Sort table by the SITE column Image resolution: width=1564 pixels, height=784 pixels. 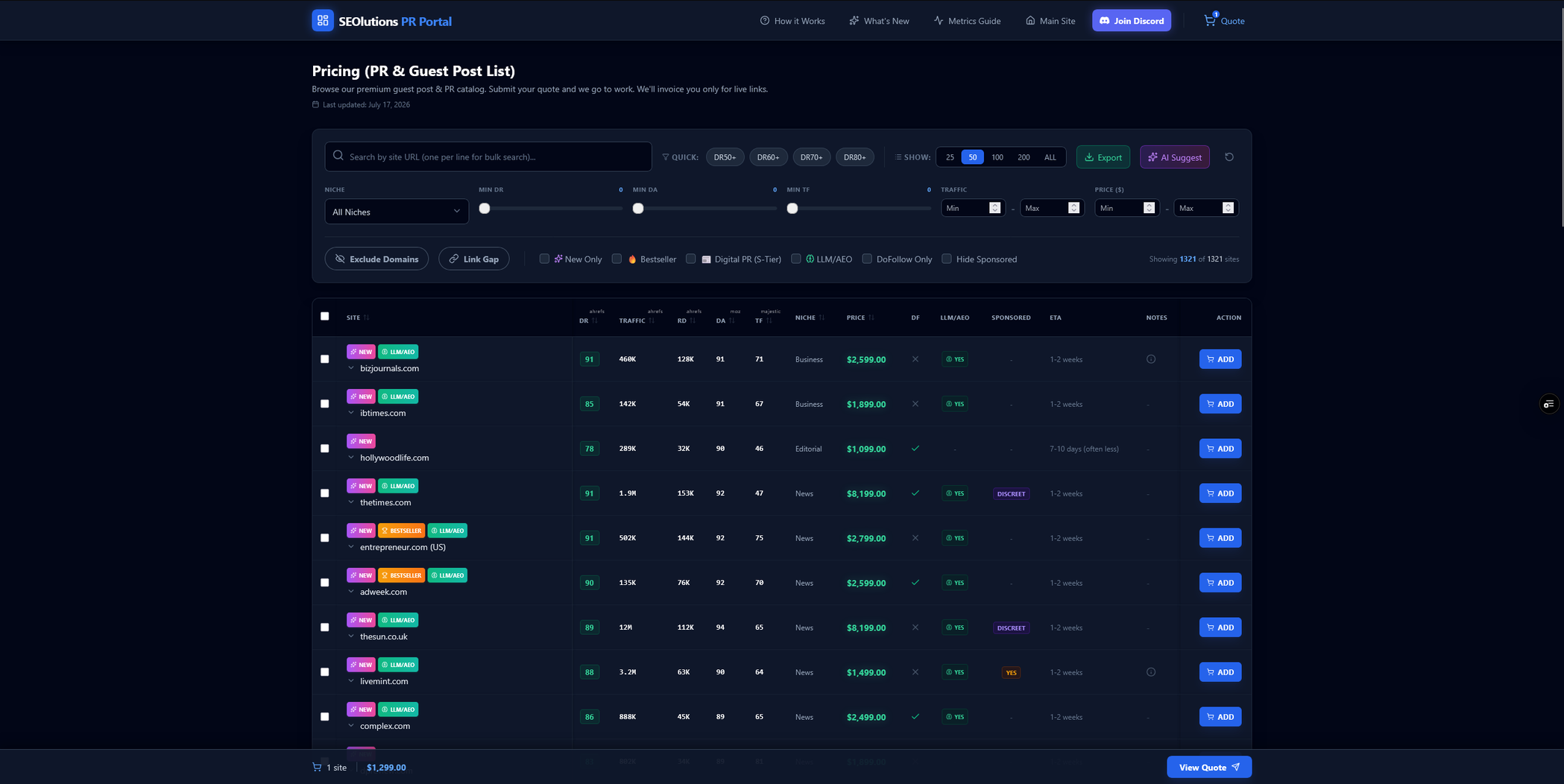pyautogui.click(x=358, y=317)
